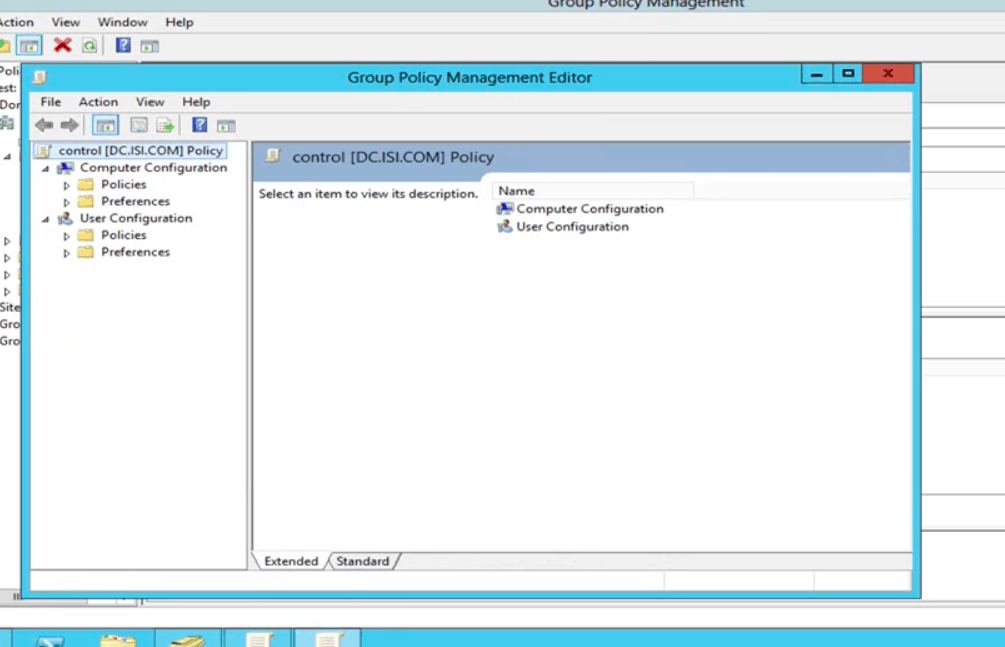Select User Configuration in Name list
This screenshot has height=647, width=1005.
click(572, 226)
